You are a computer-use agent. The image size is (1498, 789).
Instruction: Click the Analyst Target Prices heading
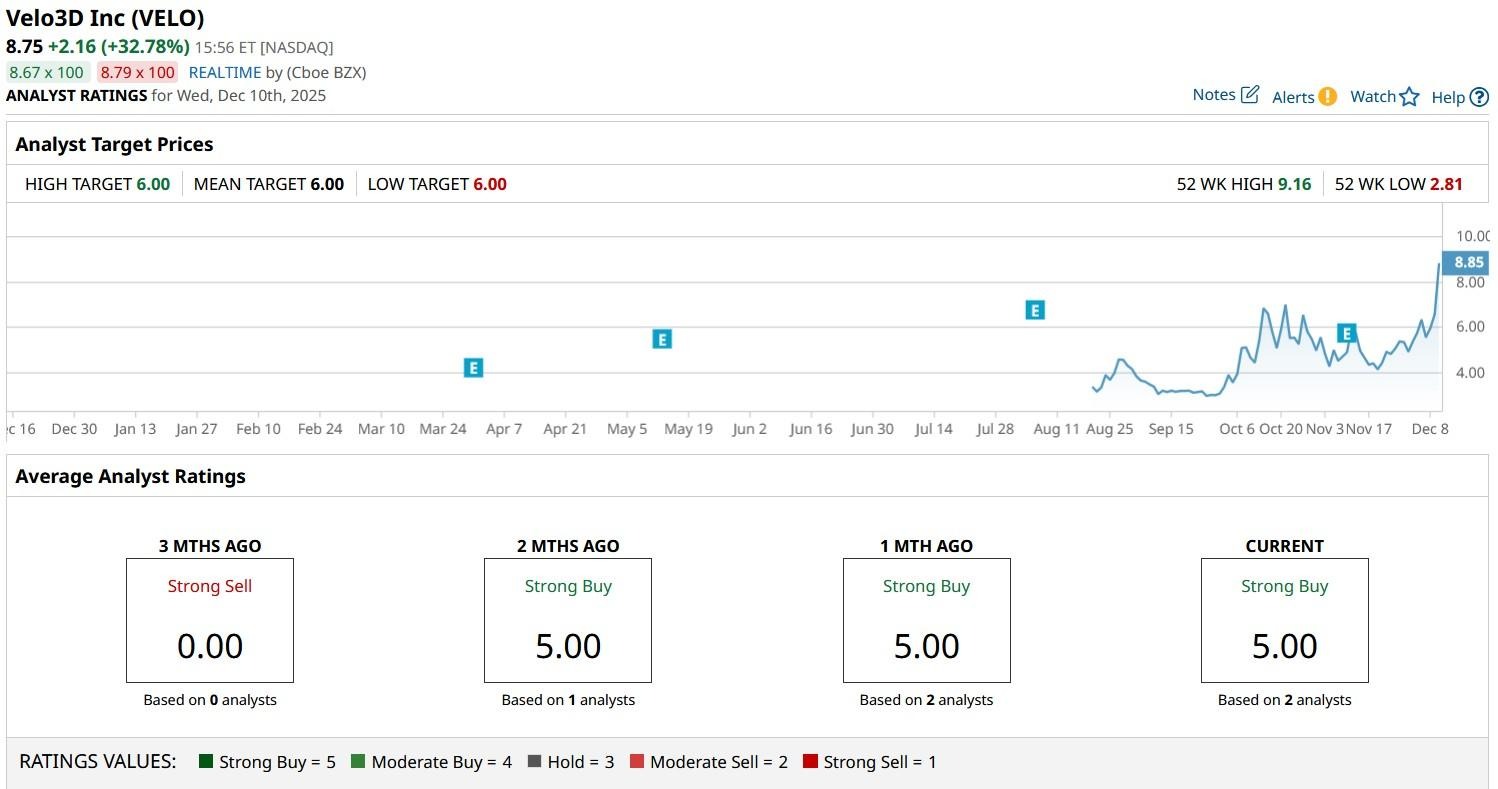coord(114,144)
